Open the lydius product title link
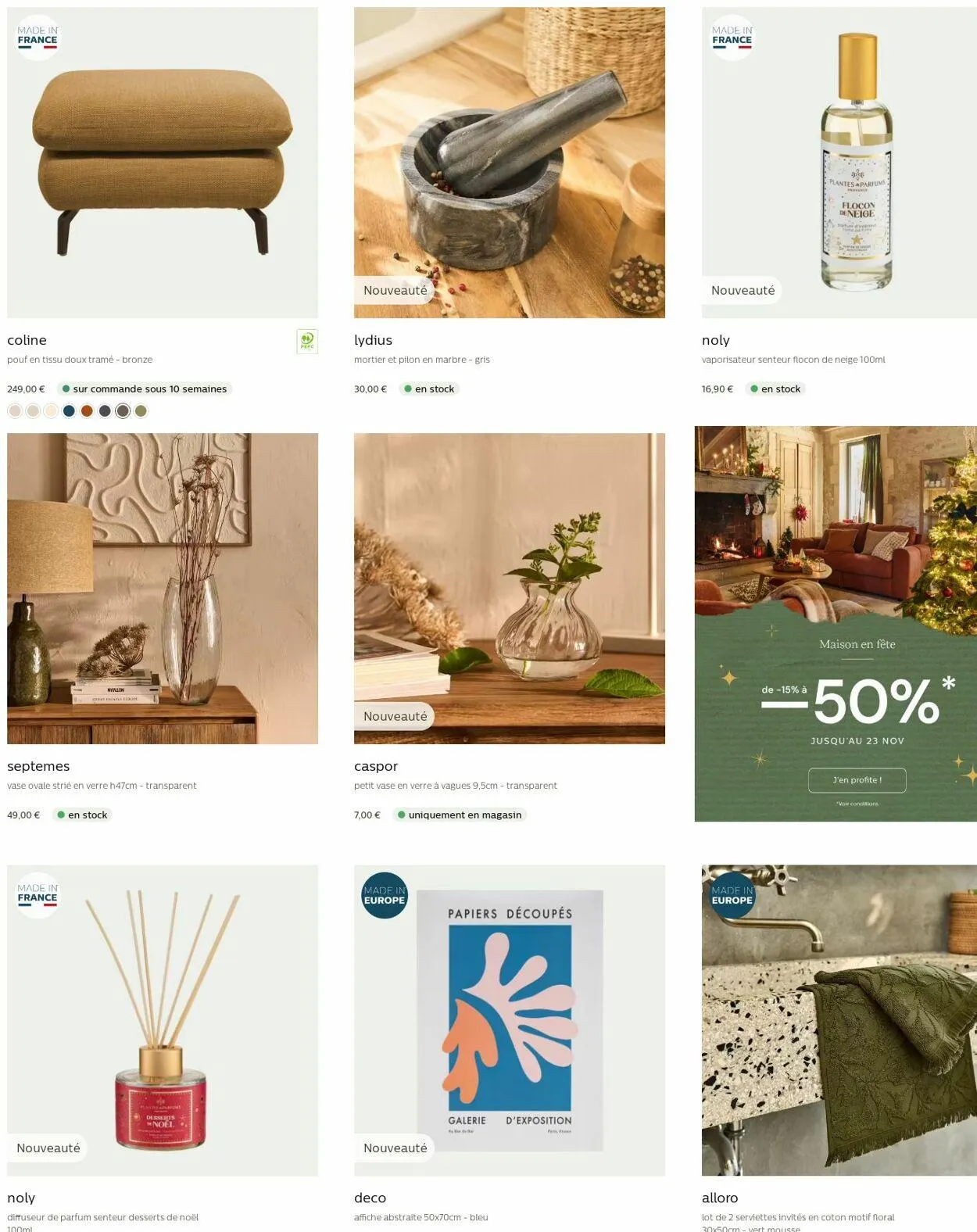Viewport: 977px width, 1232px height. pyautogui.click(x=373, y=340)
